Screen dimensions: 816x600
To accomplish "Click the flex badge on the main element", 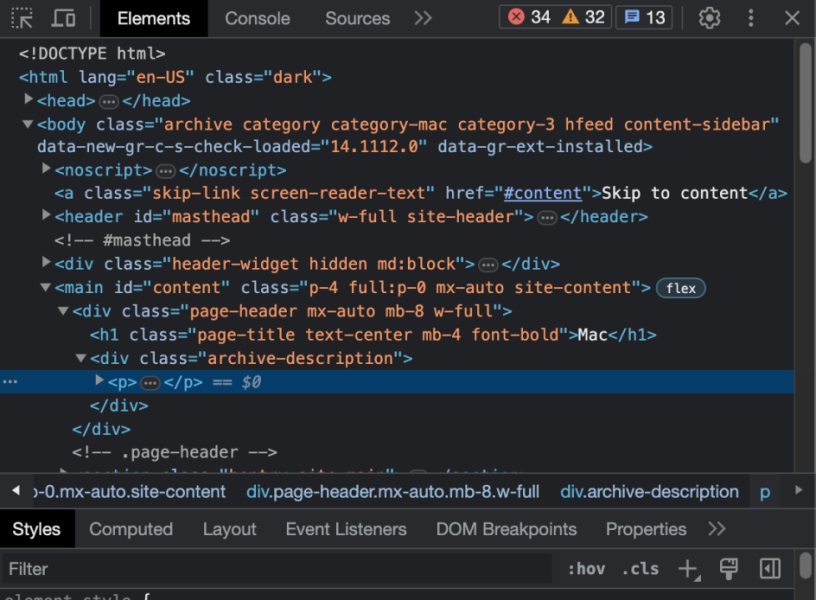I will 680,288.
